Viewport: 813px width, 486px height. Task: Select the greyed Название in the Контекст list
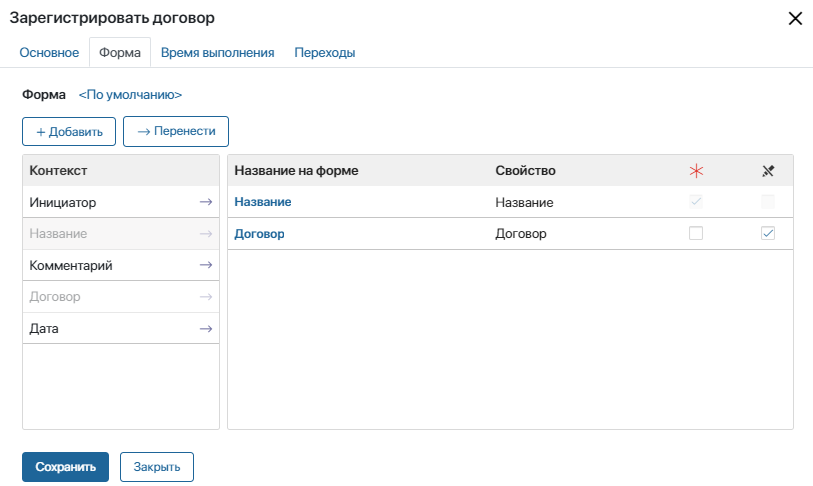click(121, 233)
